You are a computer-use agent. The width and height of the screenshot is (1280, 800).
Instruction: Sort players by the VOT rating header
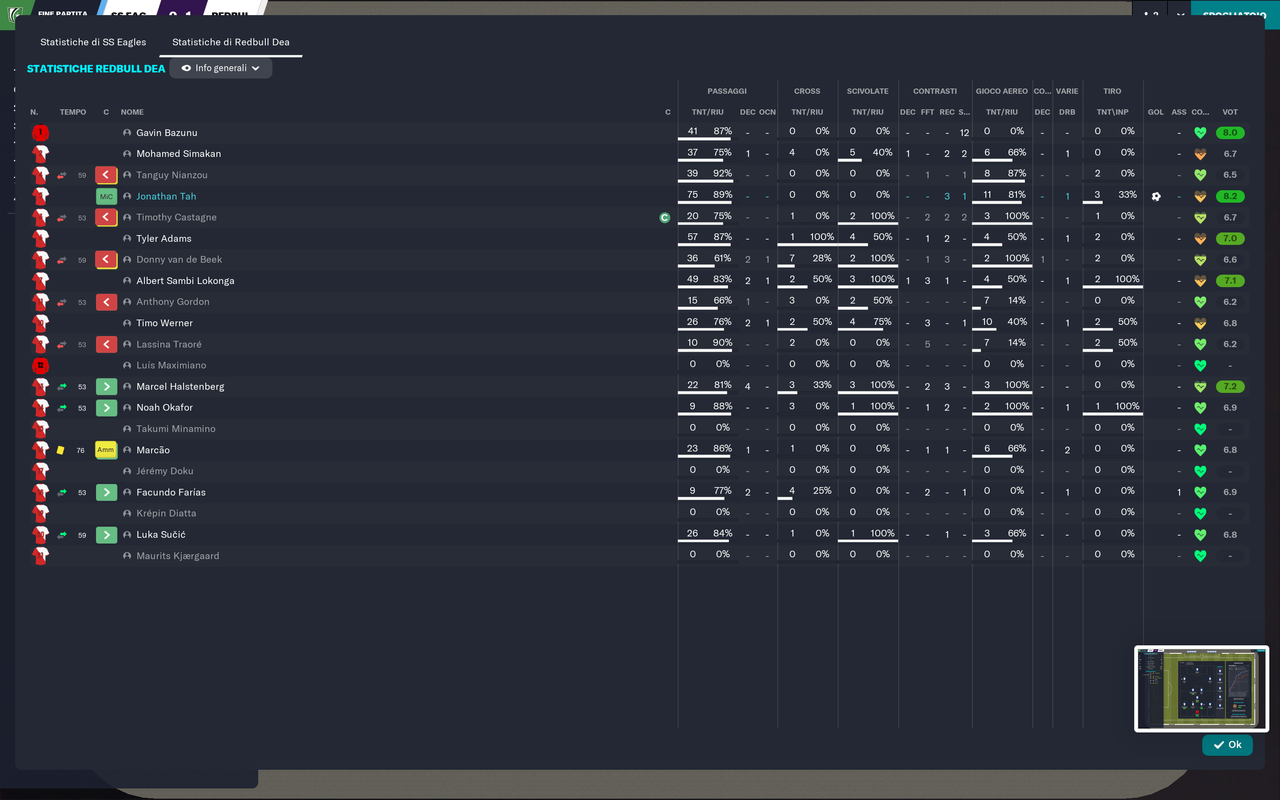click(1230, 112)
